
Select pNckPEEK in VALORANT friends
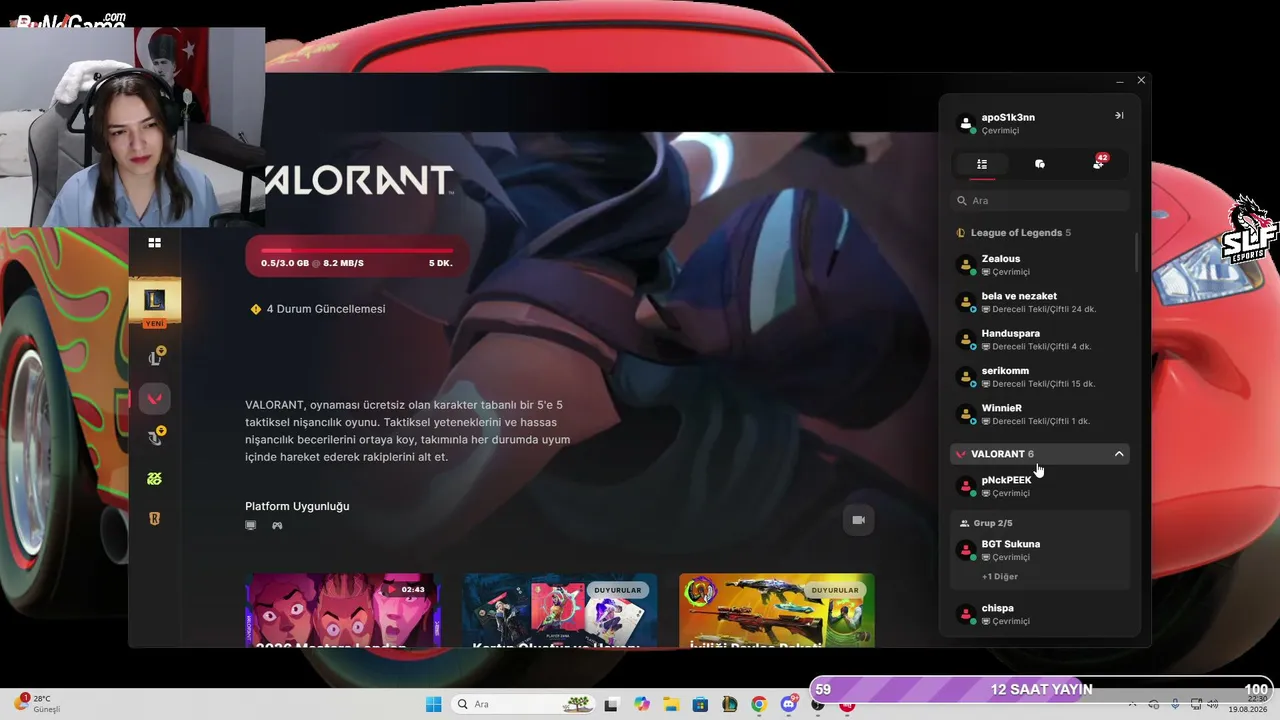click(1040, 486)
